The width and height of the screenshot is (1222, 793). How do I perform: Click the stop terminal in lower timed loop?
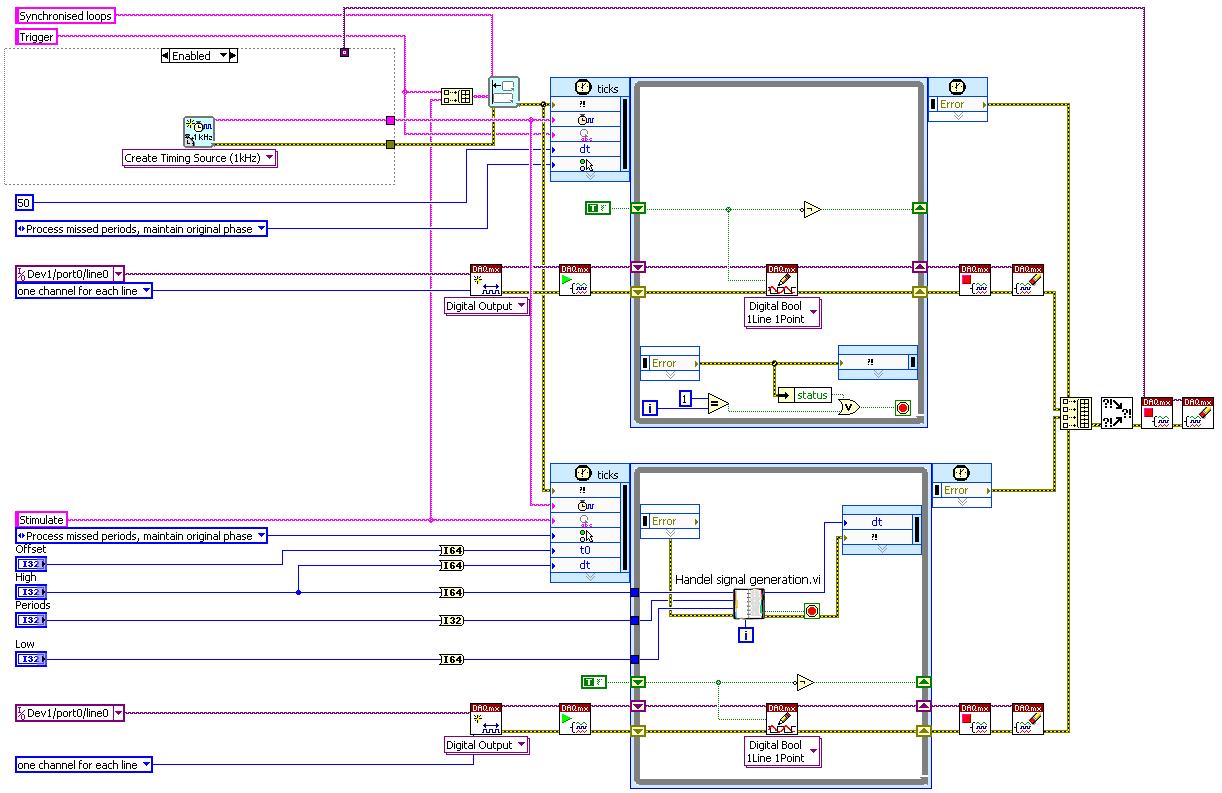(811, 611)
